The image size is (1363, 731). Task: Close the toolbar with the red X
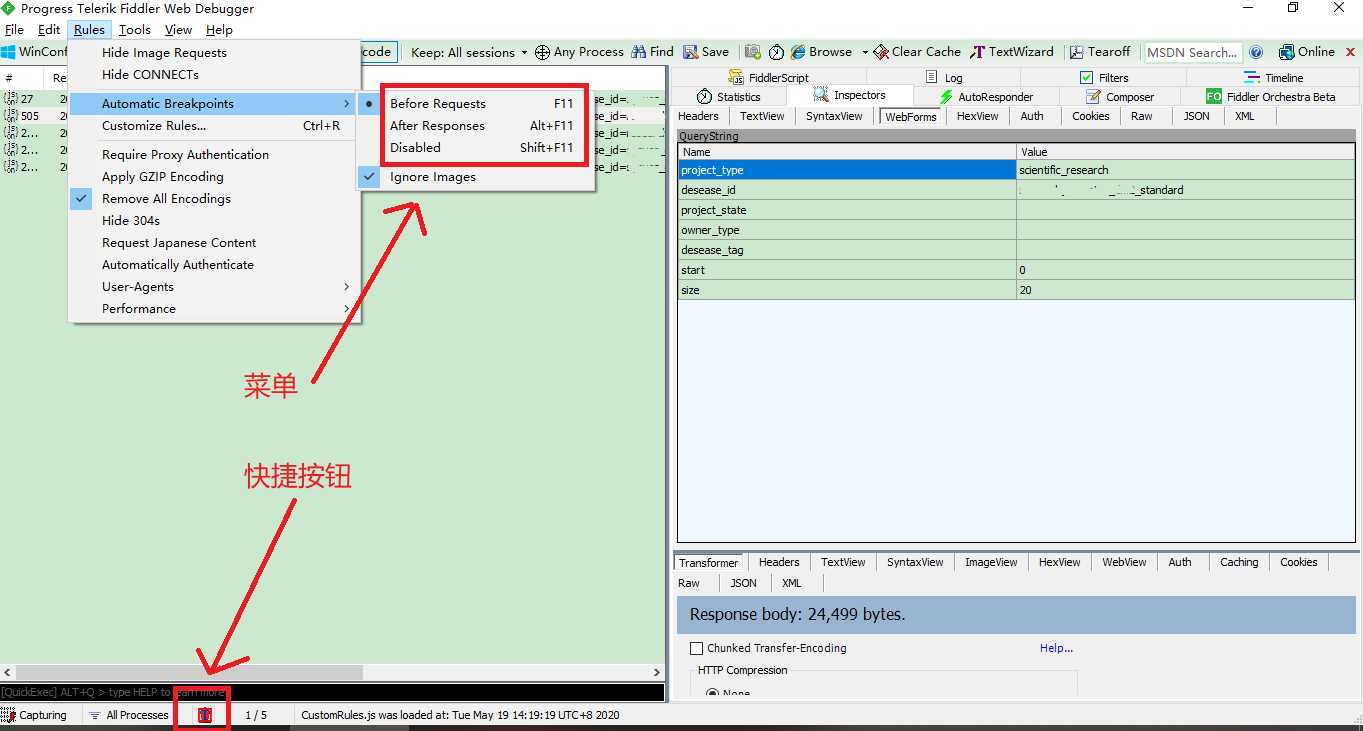1351,52
